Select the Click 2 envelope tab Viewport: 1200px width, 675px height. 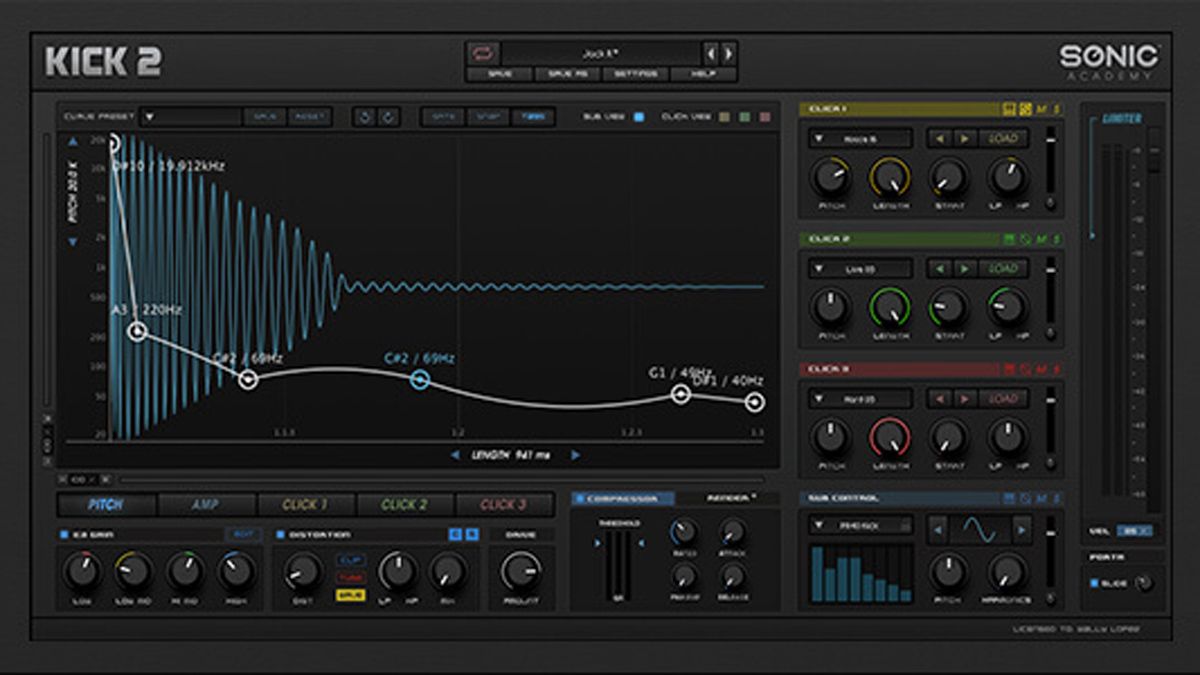405,505
